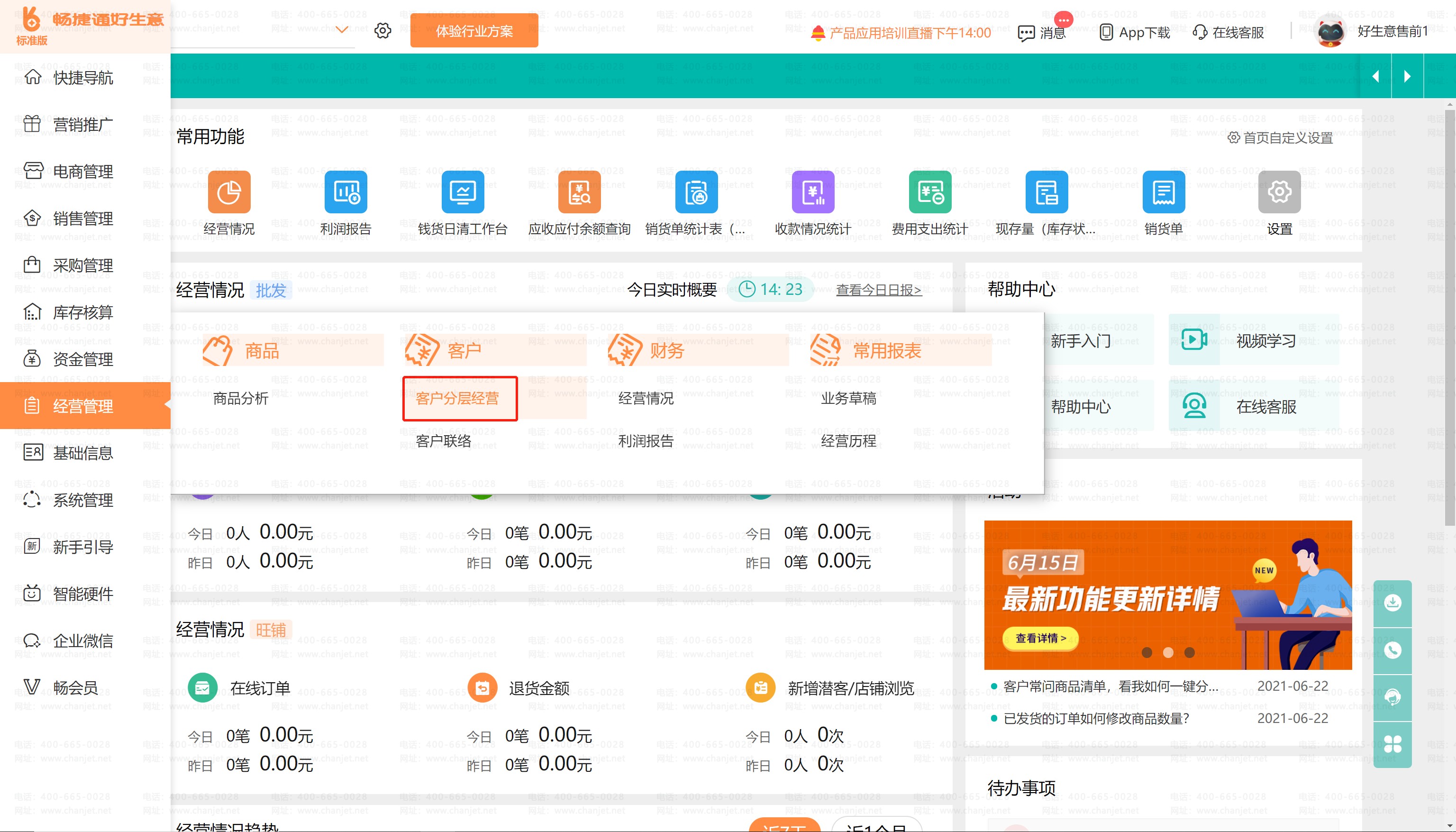
Task: Click the gear icon beside the top dropdown
Action: pos(382,30)
